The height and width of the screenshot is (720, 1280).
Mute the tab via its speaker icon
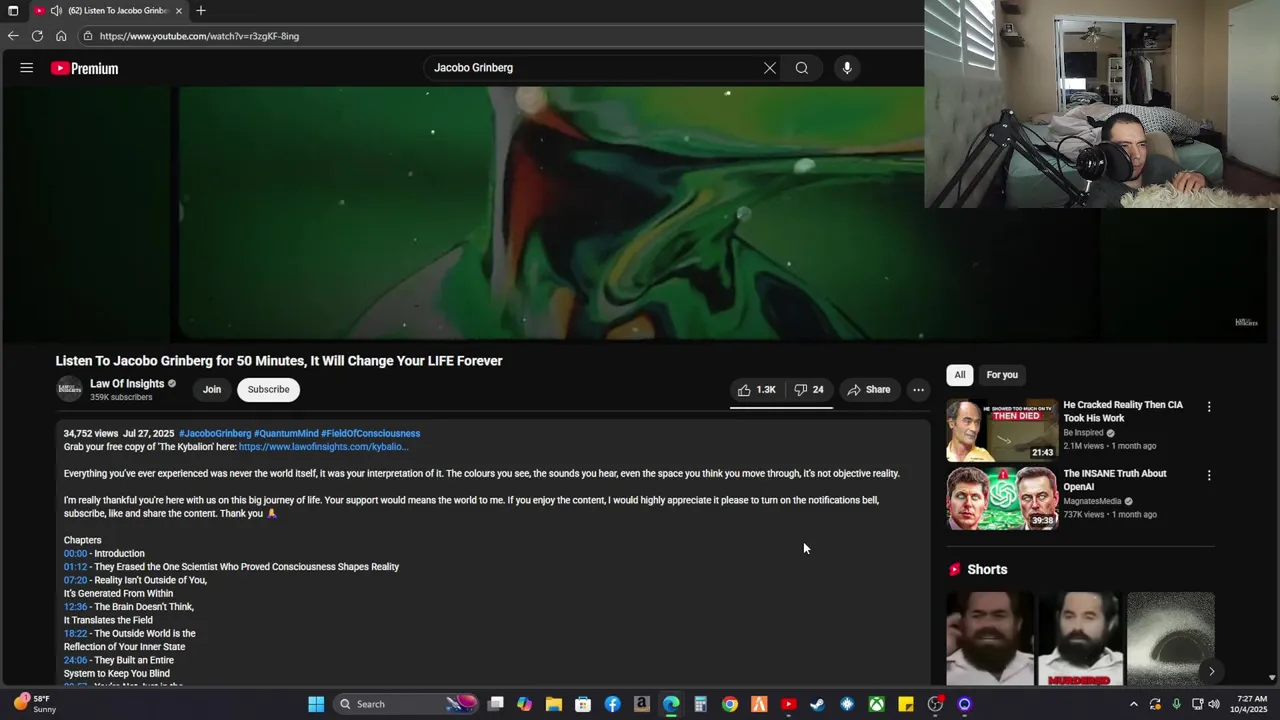click(56, 10)
